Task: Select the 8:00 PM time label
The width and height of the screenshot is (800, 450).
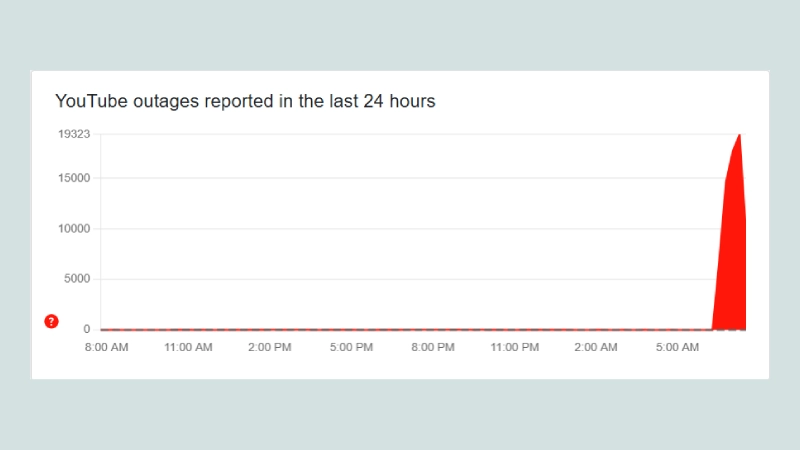Action: (x=433, y=348)
